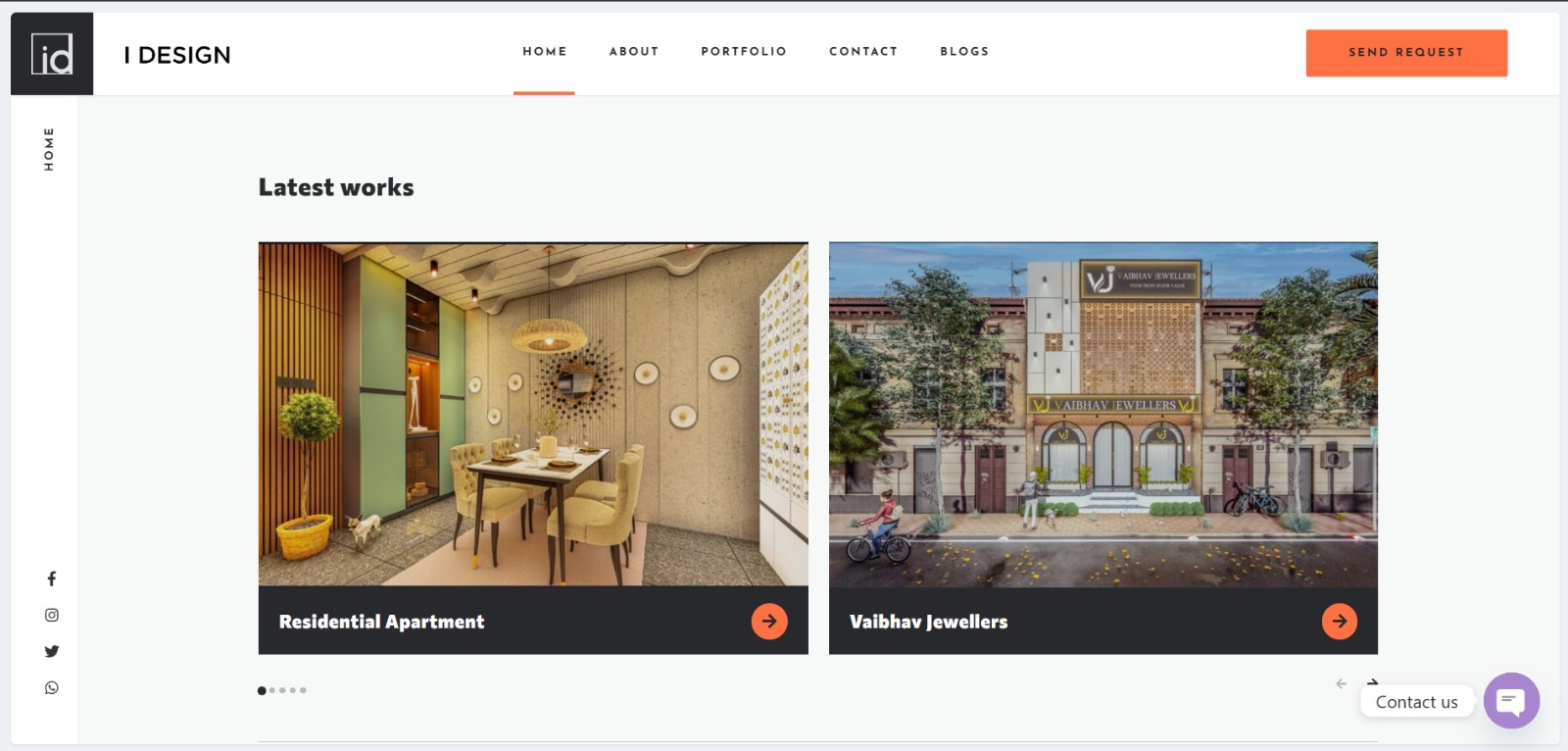Go to previous slide arrow
This screenshot has height=751, width=1568.
point(1341,683)
